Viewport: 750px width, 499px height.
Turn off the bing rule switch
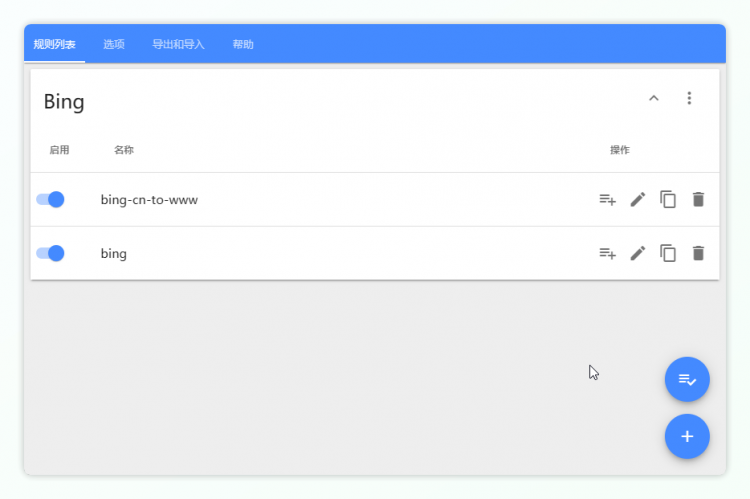coord(50,253)
